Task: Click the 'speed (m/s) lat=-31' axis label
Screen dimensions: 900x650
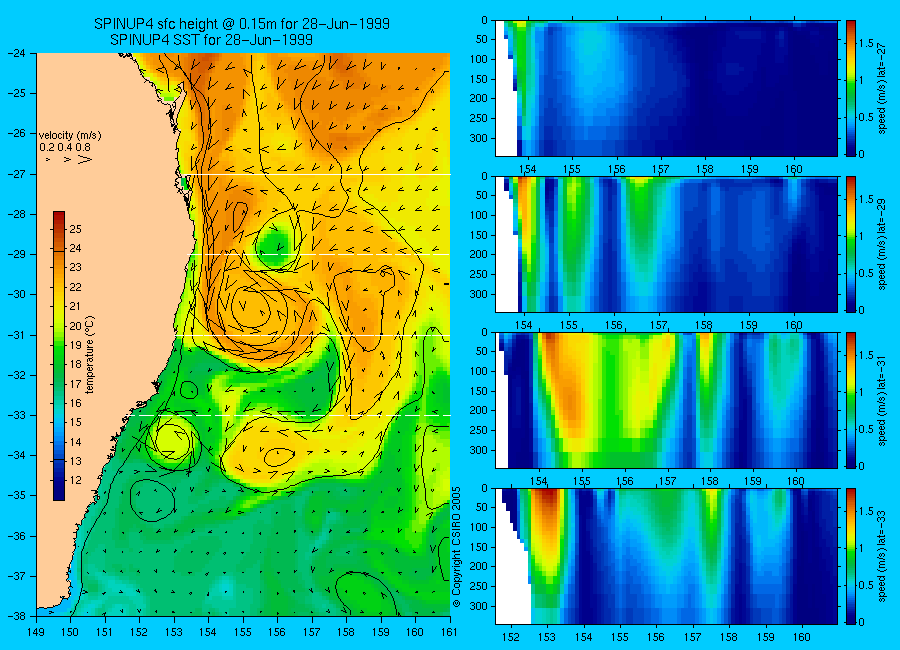Action: point(882,400)
